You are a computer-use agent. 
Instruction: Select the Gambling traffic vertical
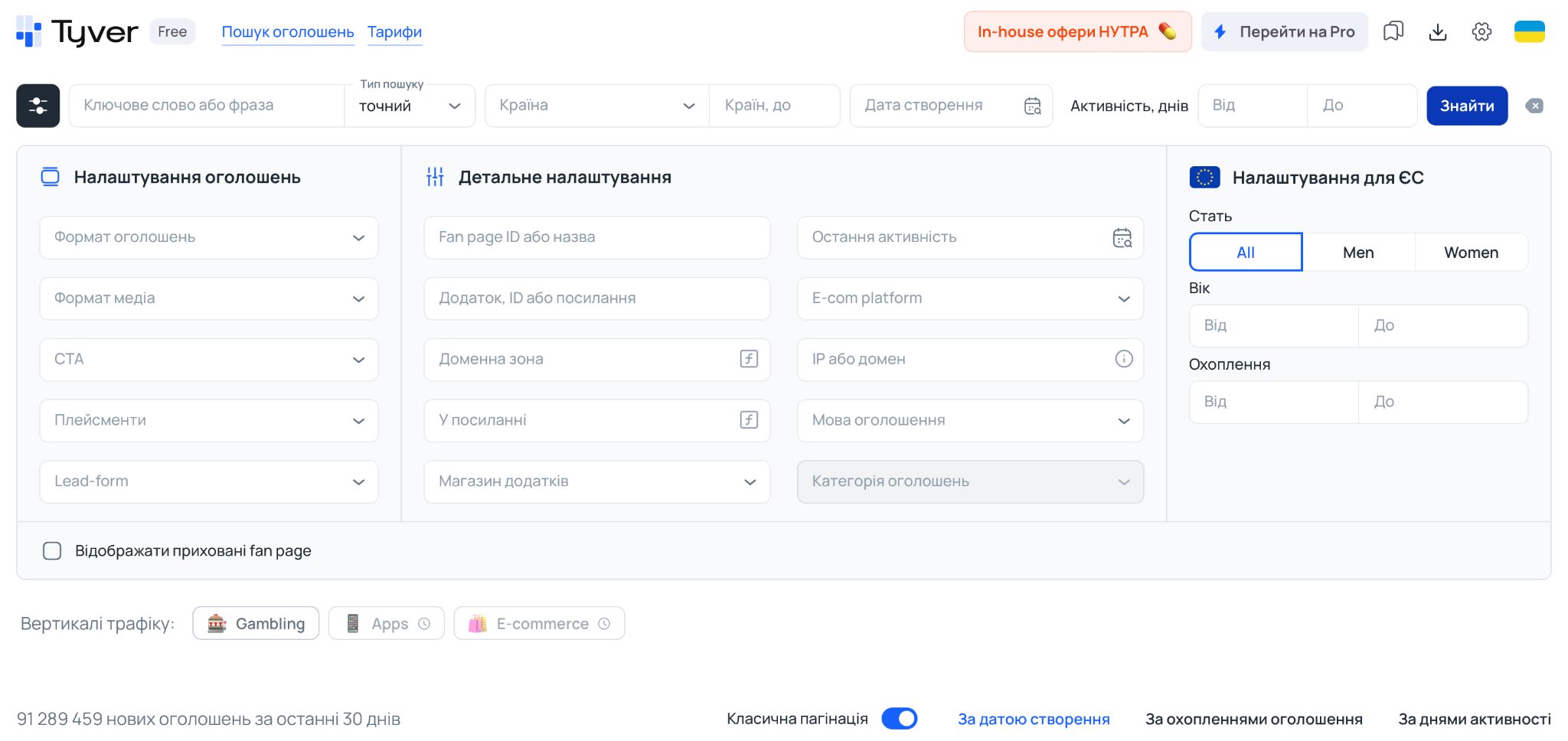[255, 622]
